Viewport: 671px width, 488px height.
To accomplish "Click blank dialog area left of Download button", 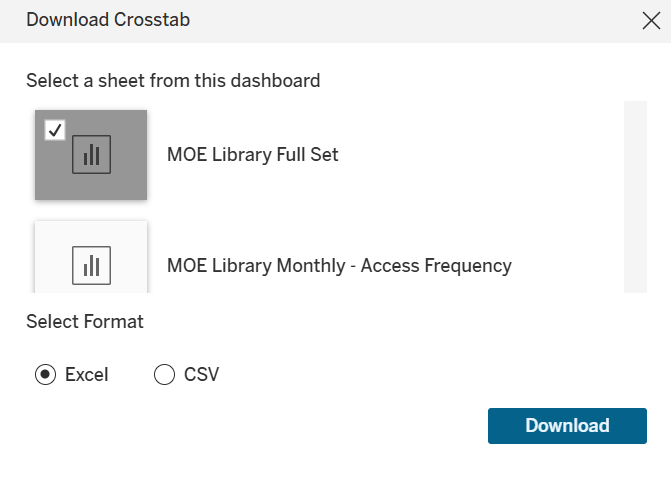I will [300, 425].
